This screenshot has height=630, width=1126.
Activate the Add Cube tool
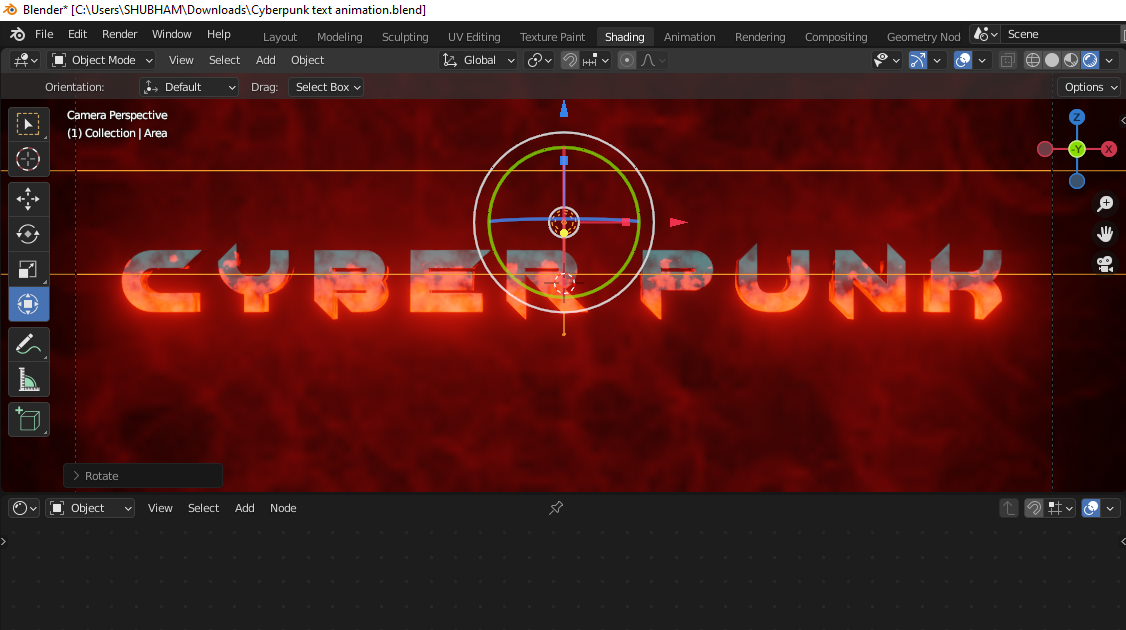click(28, 419)
